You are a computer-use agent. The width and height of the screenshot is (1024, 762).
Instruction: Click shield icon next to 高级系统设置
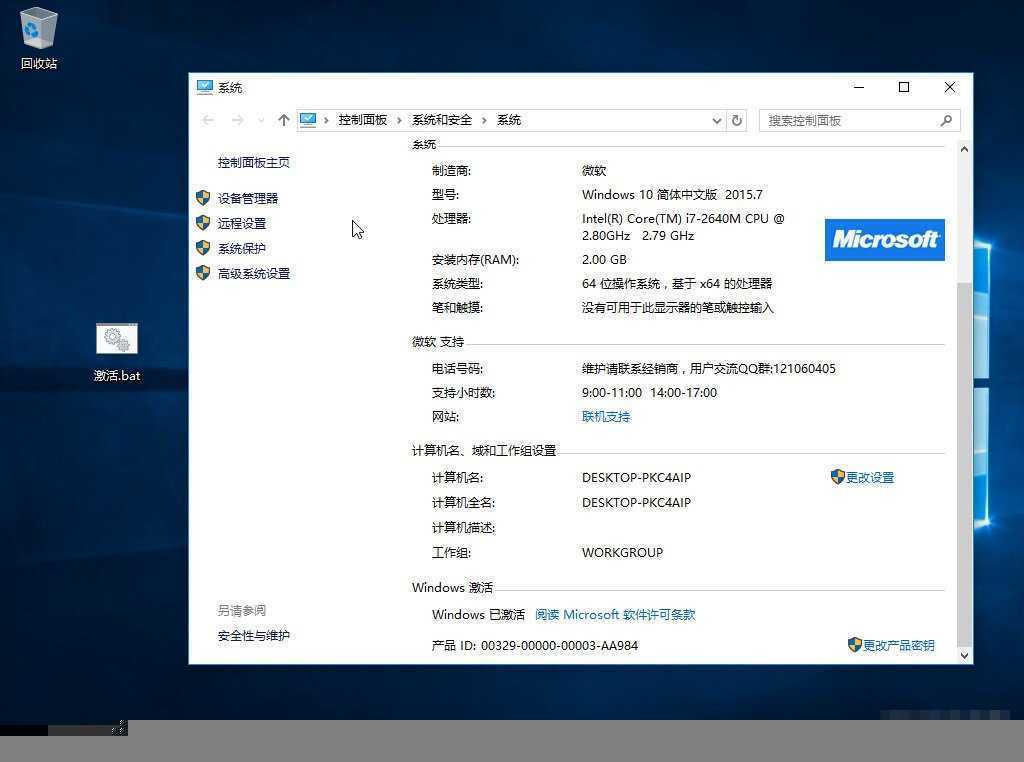203,273
